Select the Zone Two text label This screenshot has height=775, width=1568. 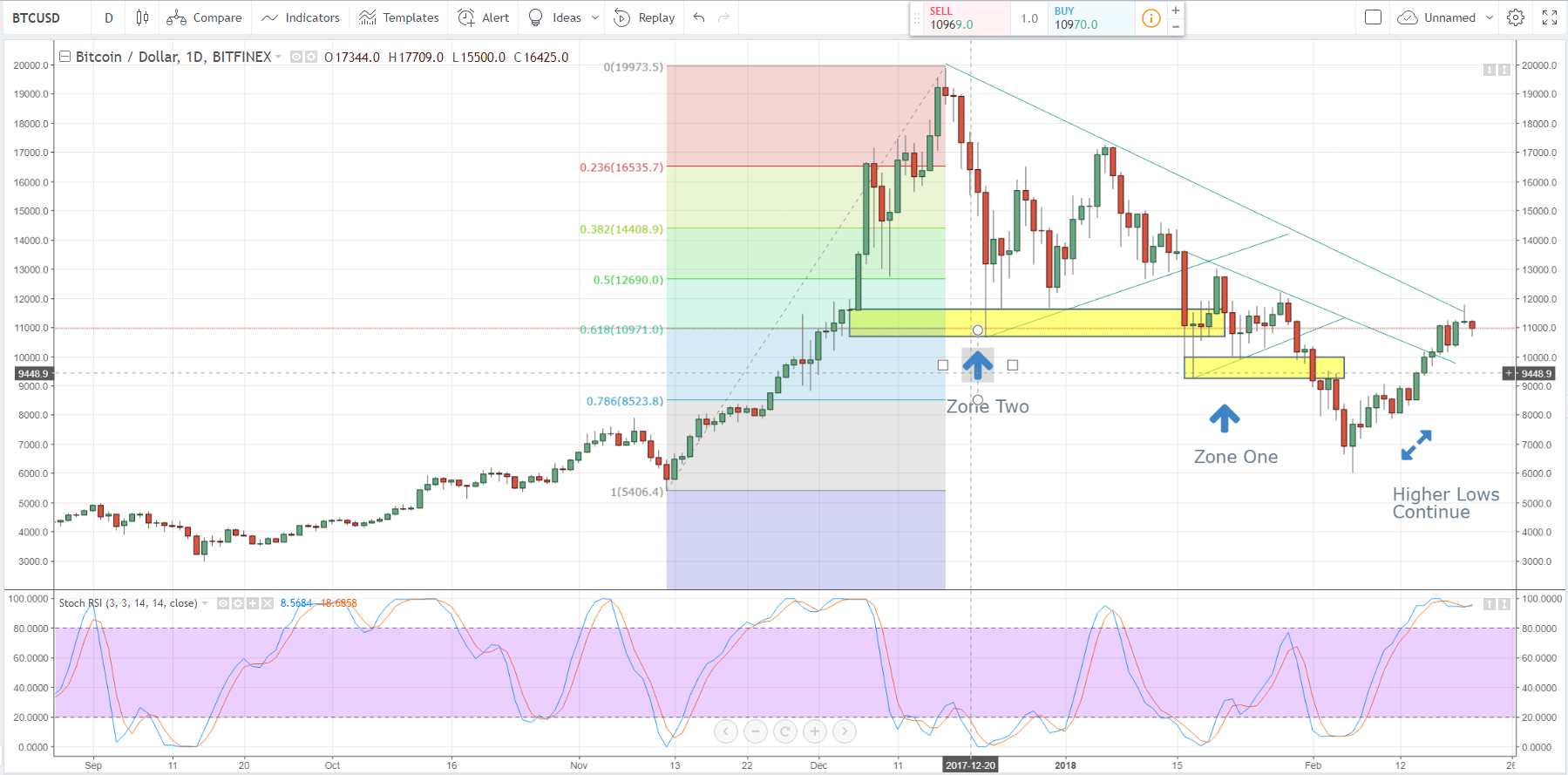point(988,406)
